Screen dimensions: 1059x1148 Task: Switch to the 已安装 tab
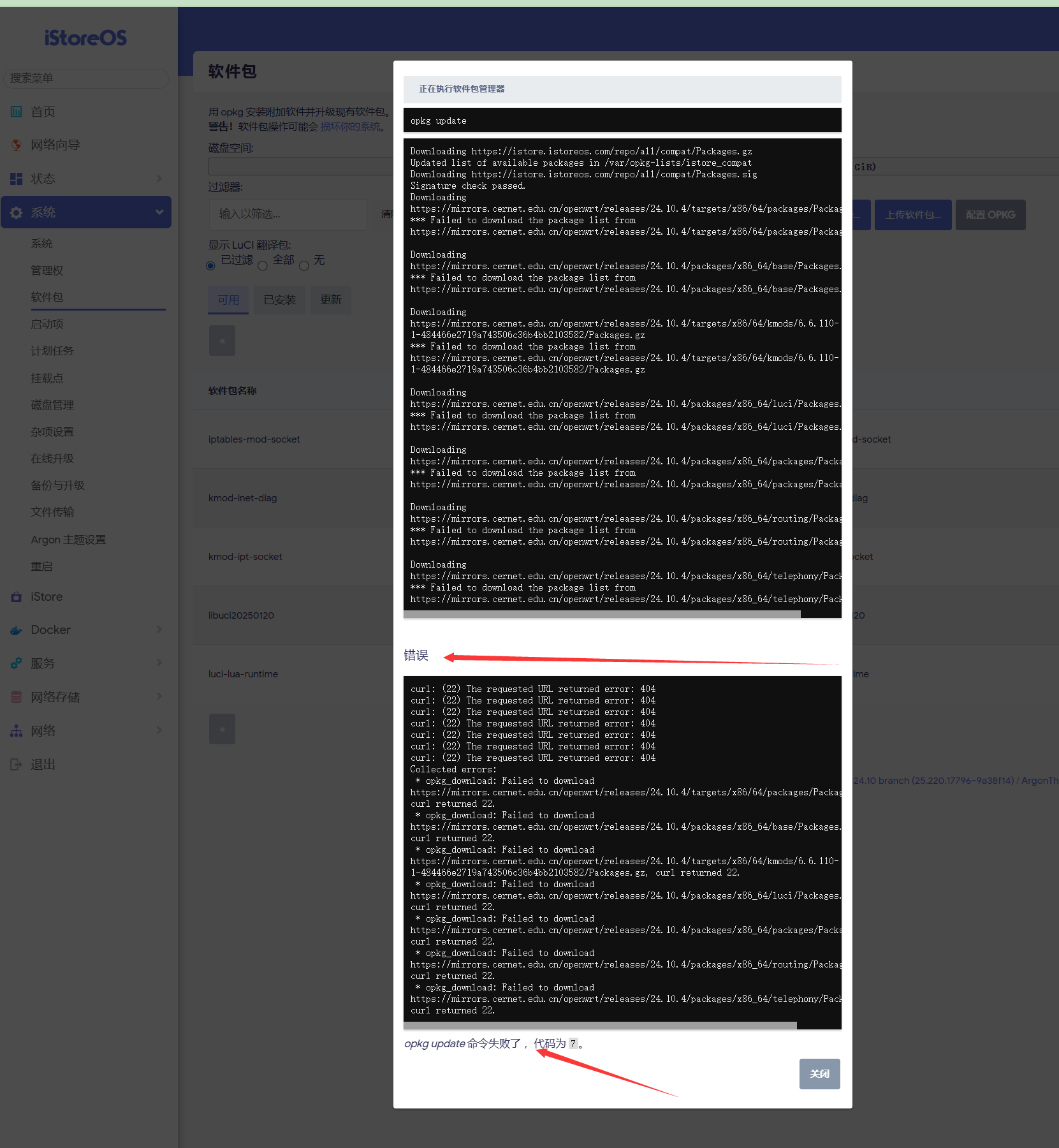tap(280, 300)
